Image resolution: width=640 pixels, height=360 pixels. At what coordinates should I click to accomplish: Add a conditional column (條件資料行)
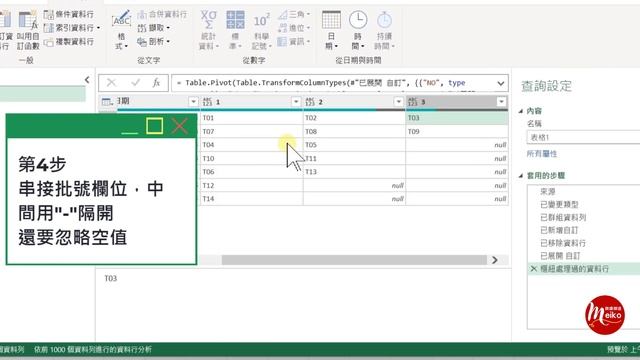click(69, 14)
